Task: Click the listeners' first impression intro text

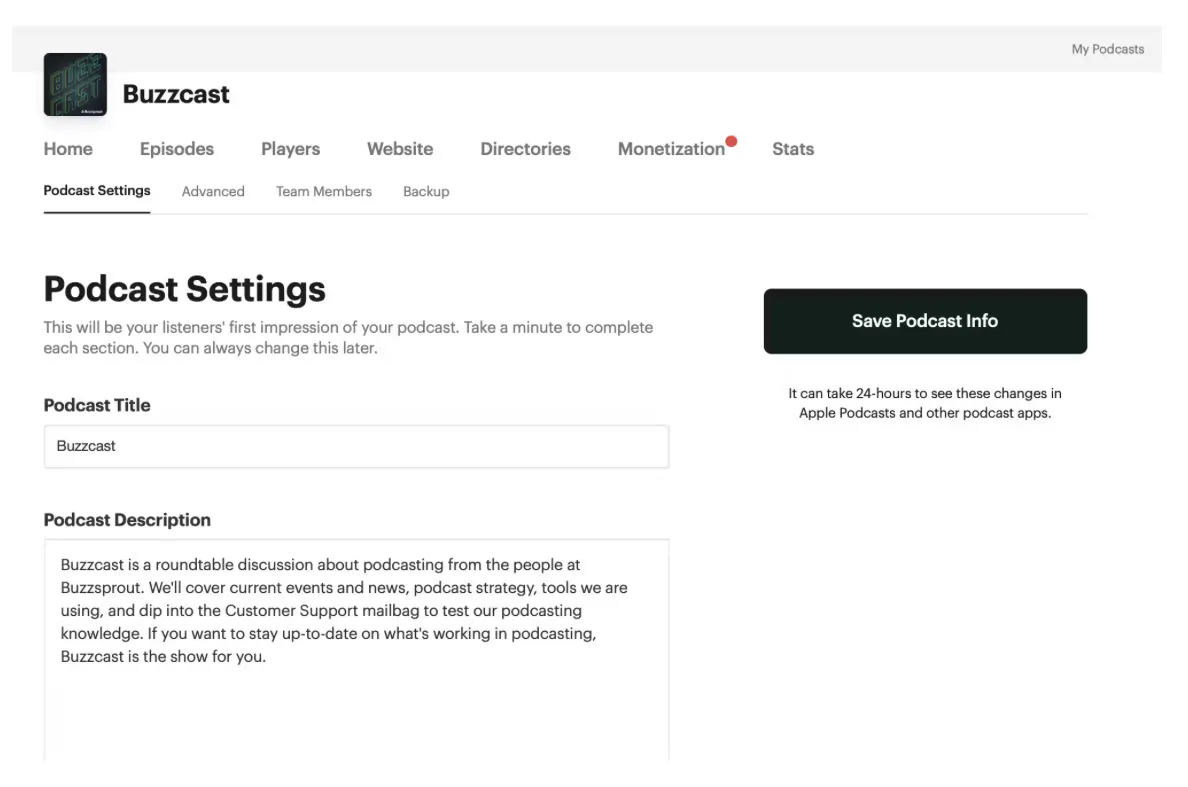Action: (x=348, y=338)
